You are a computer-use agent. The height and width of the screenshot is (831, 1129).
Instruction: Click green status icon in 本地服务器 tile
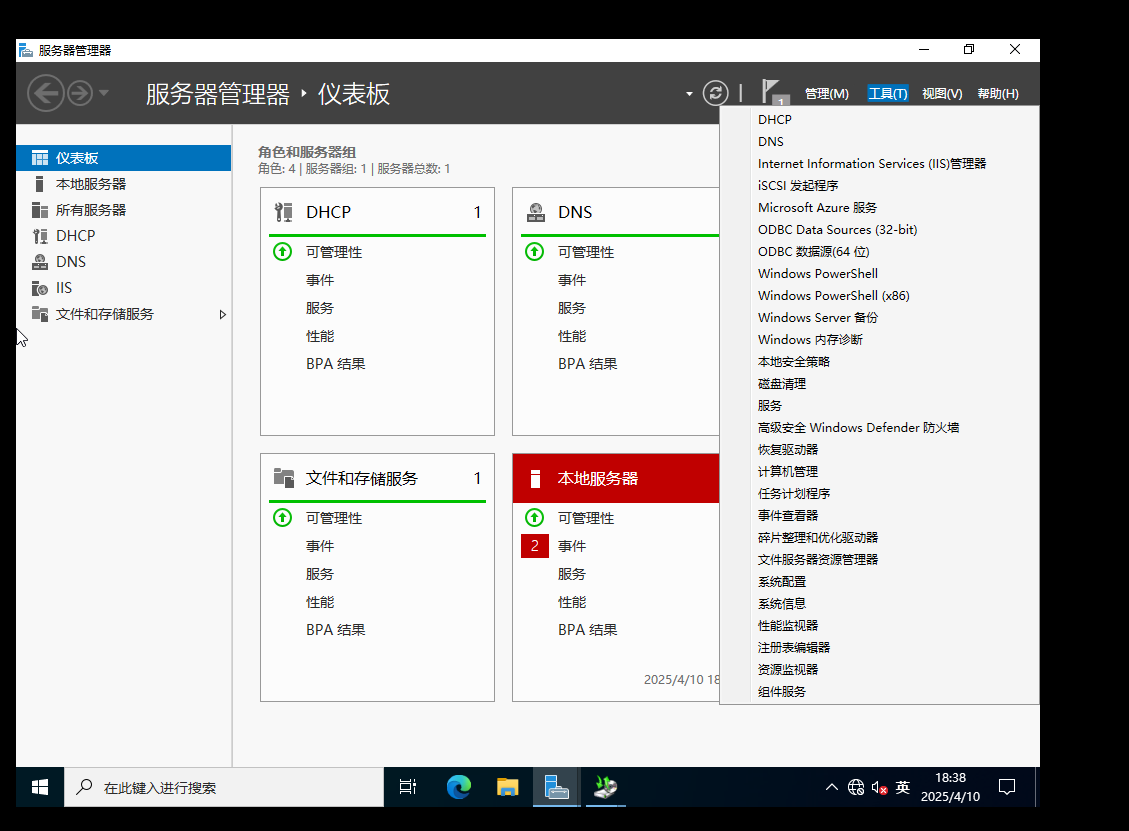tap(534, 518)
